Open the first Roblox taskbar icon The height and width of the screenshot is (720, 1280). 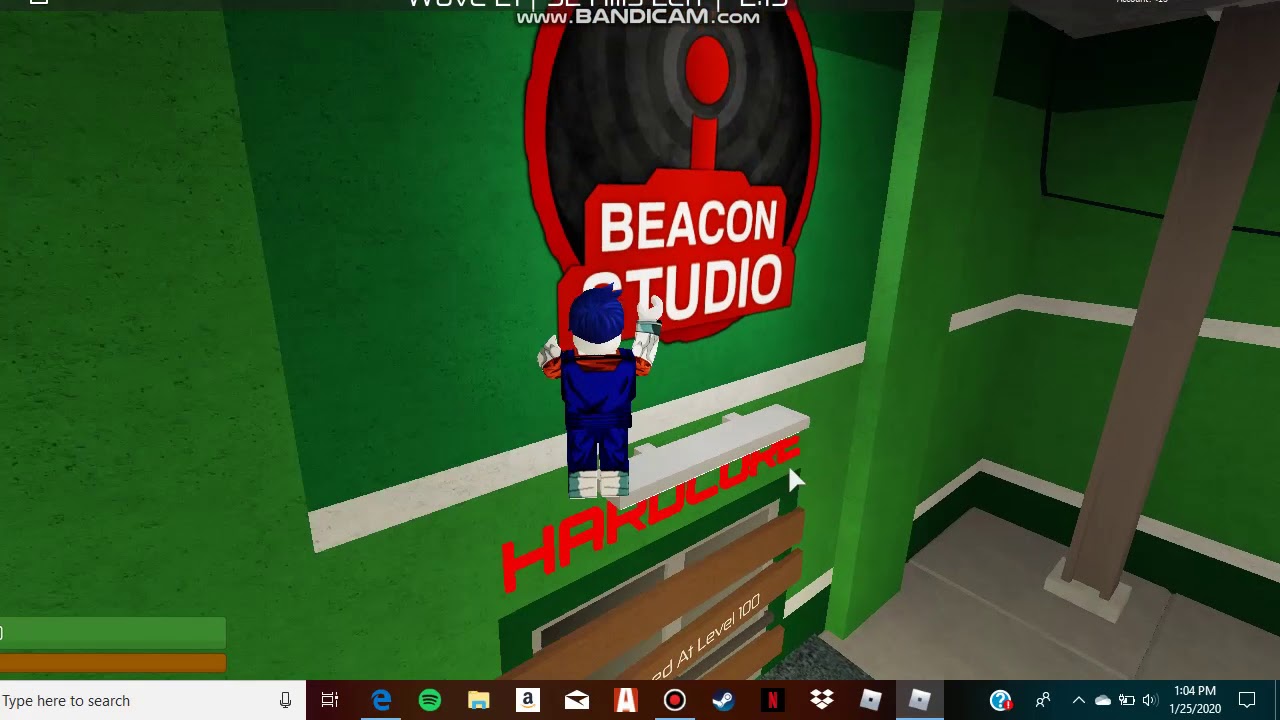tap(871, 700)
